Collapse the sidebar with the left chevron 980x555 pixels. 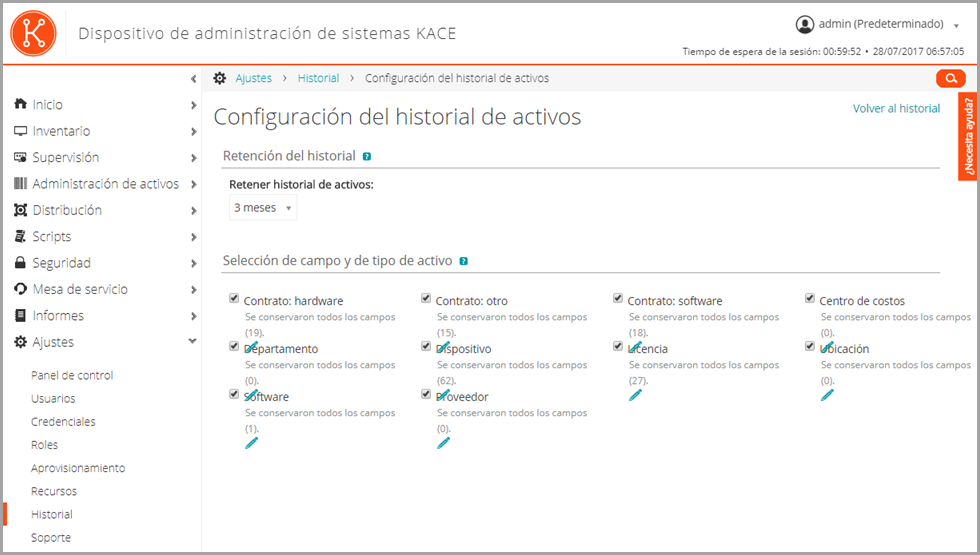(193, 79)
